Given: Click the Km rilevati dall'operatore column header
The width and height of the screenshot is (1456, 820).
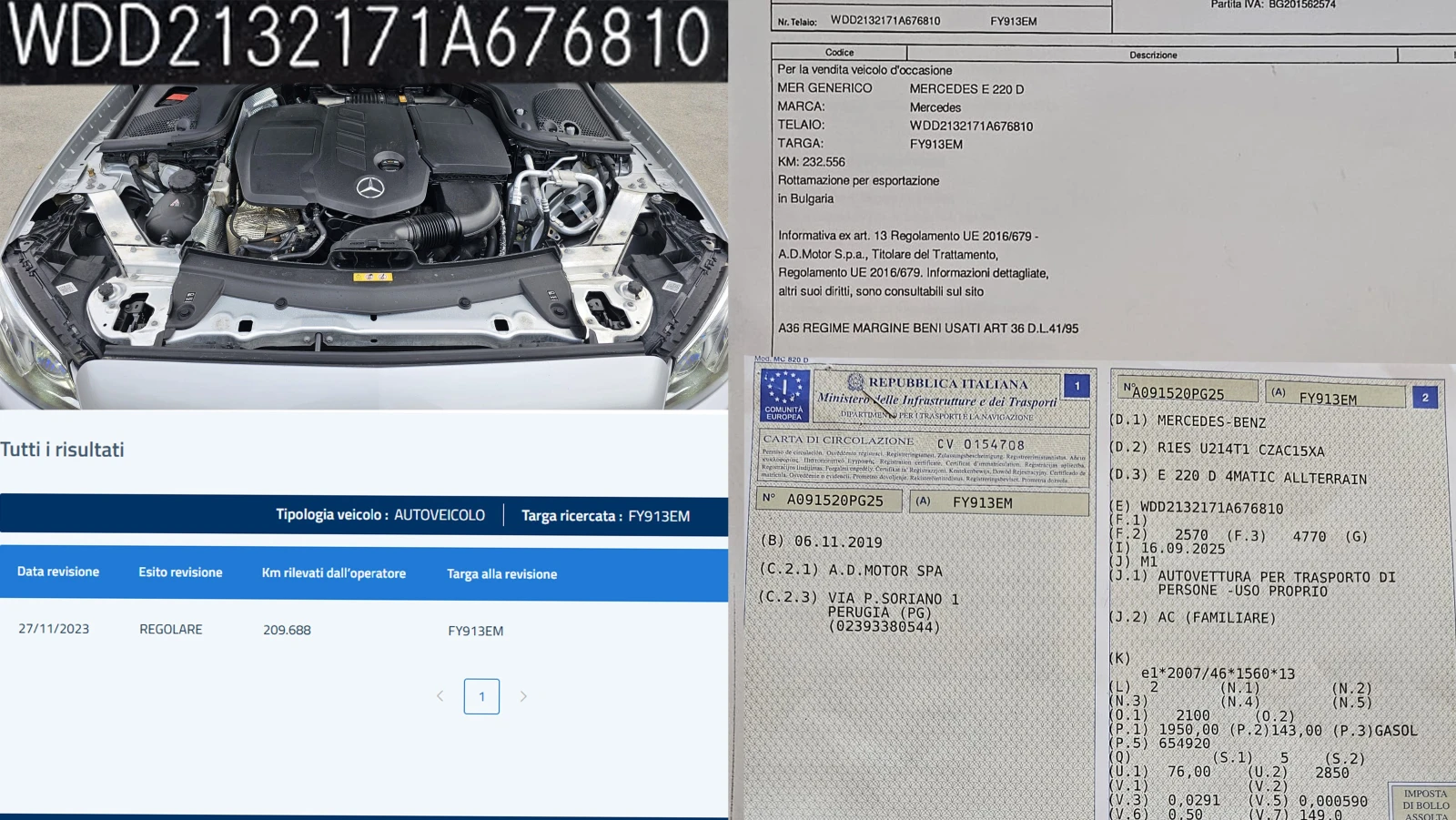Looking at the screenshot, I should pyautogui.click(x=333, y=573).
